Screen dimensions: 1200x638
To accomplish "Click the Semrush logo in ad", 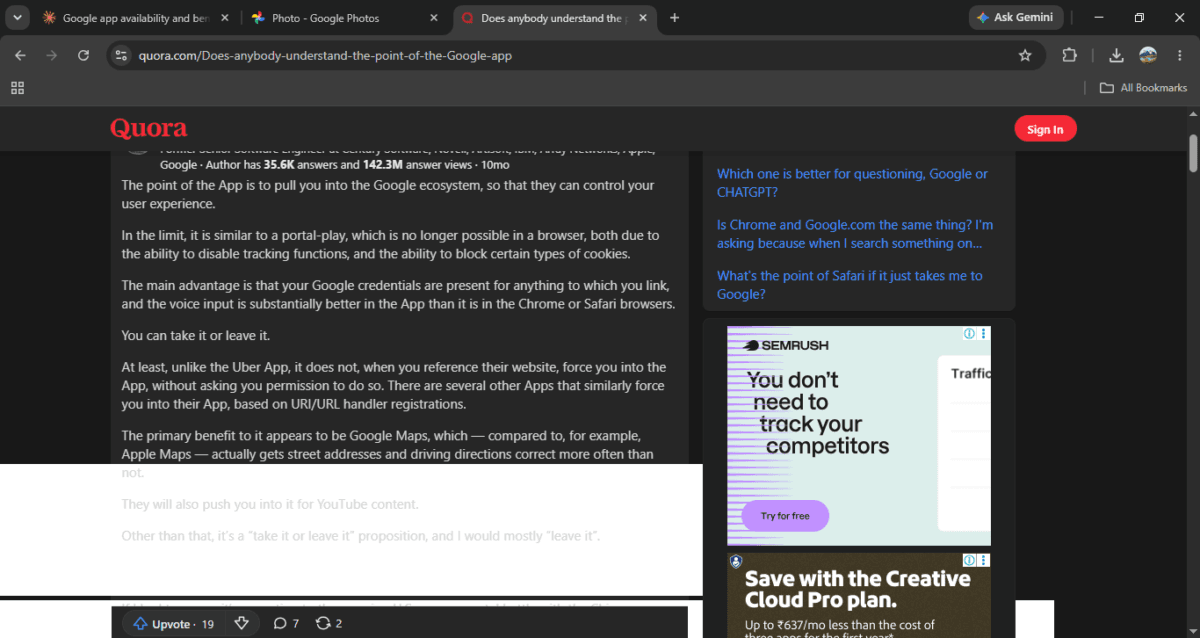I will tap(786, 346).
